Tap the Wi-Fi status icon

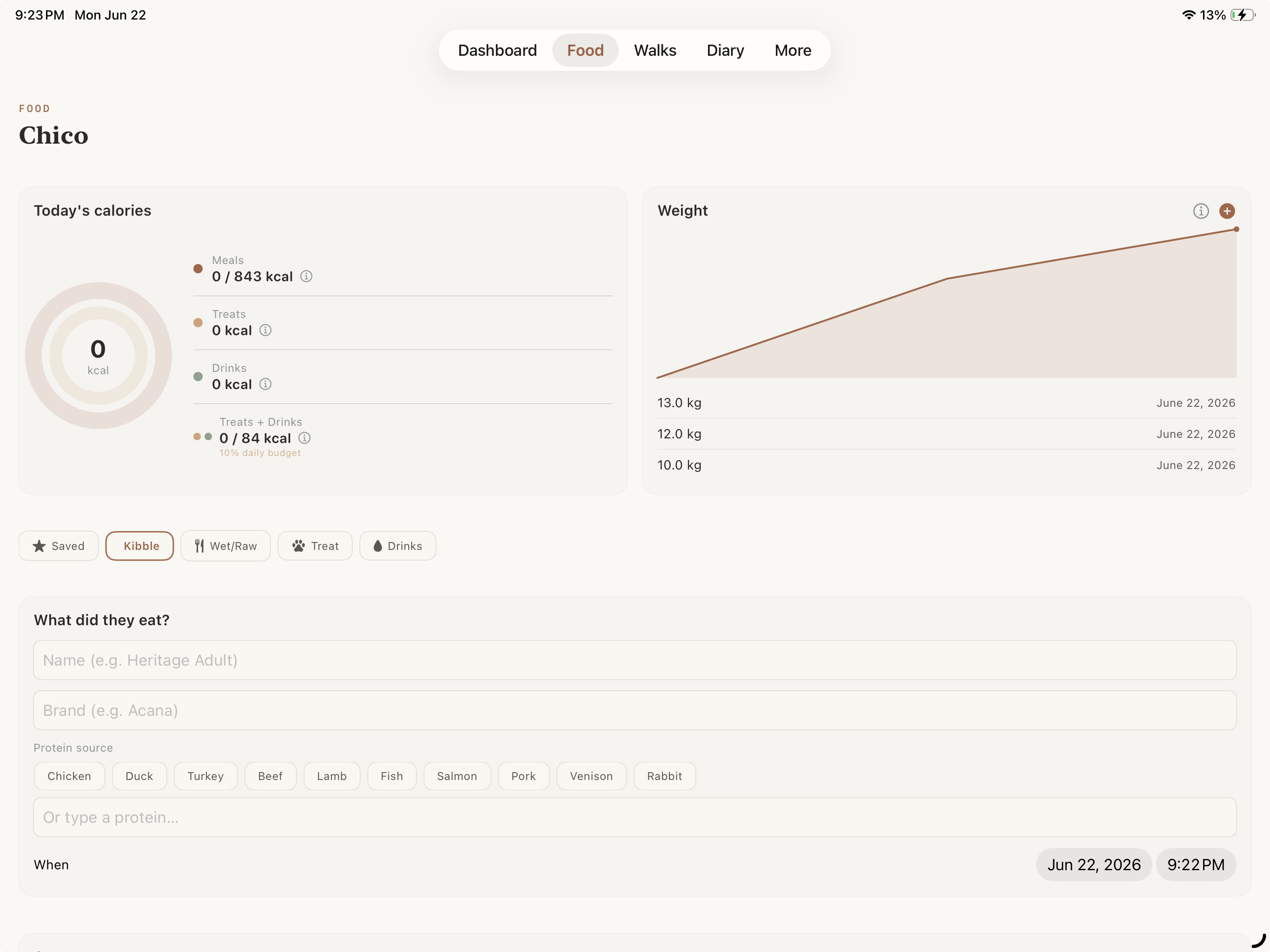[1189, 15]
